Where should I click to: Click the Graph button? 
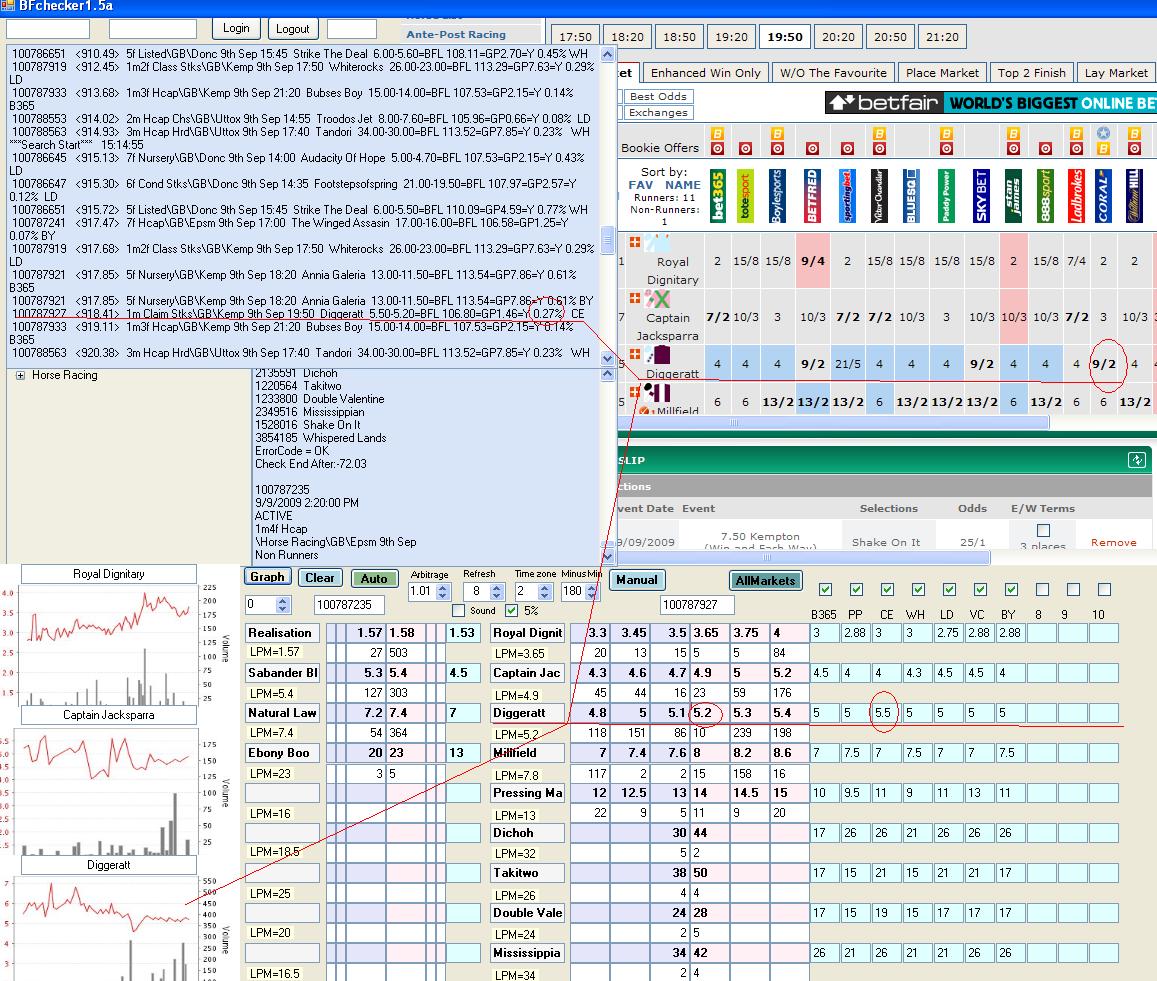267,577
